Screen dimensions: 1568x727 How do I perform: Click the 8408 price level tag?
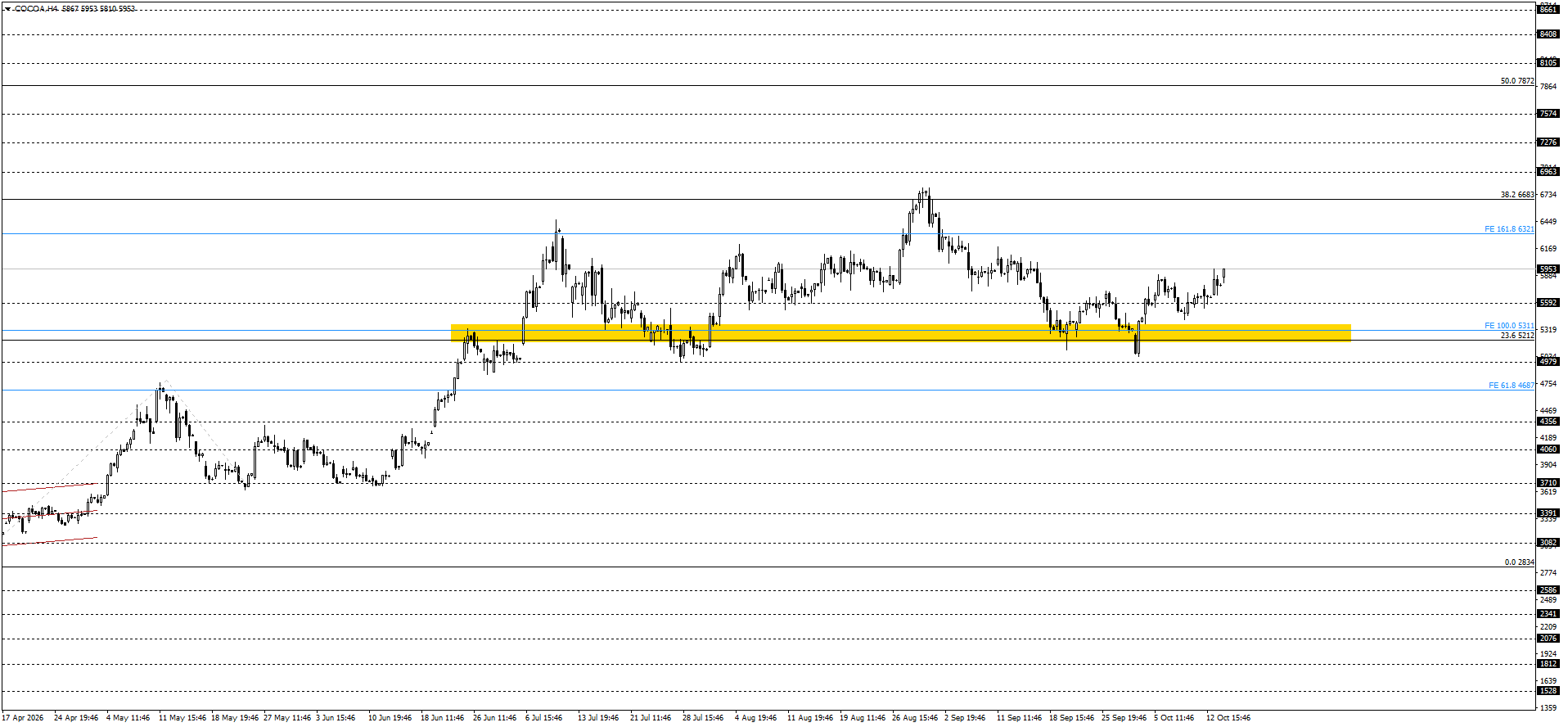pyautogui.click(x=1548, y=34)
